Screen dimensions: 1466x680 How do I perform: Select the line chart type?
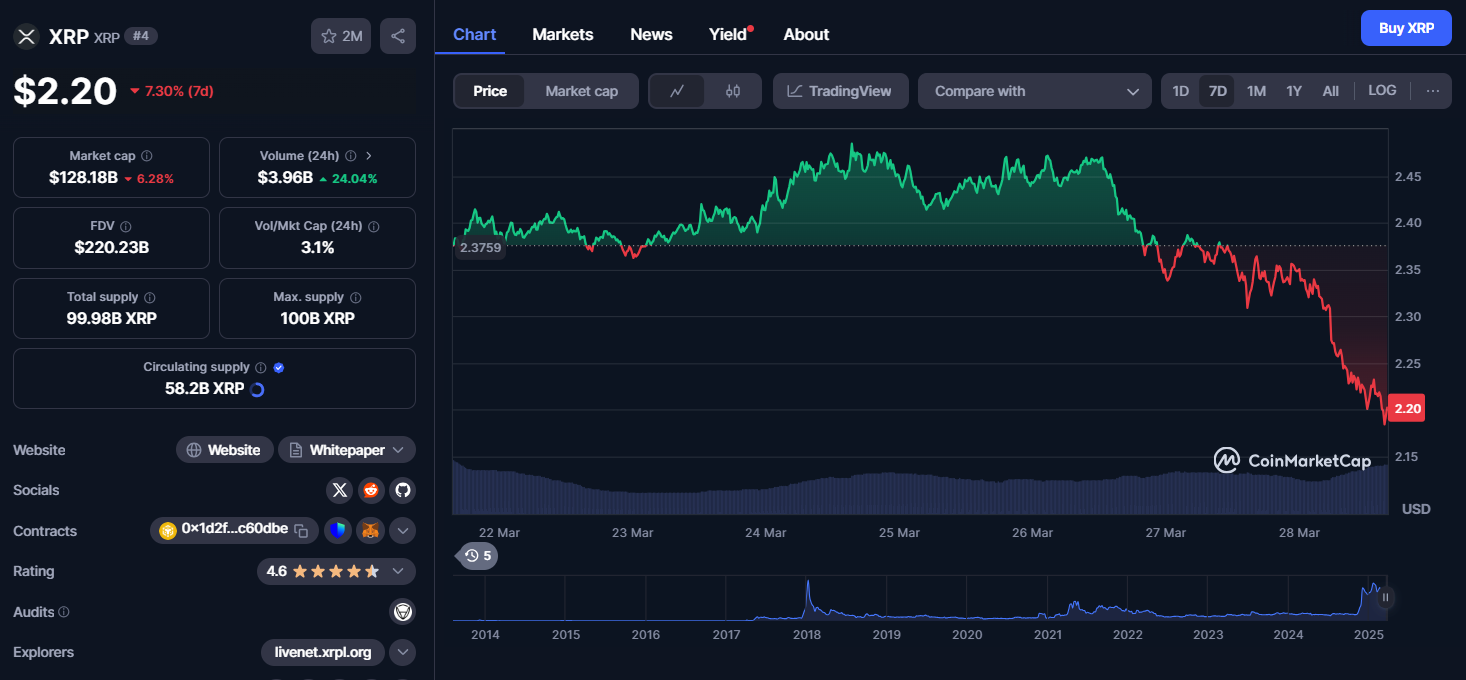point(677,91)
